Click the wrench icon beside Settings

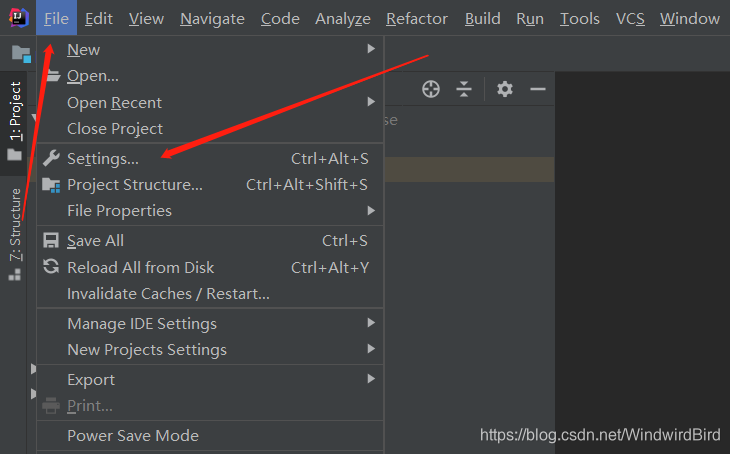click(x=51, y=158)
